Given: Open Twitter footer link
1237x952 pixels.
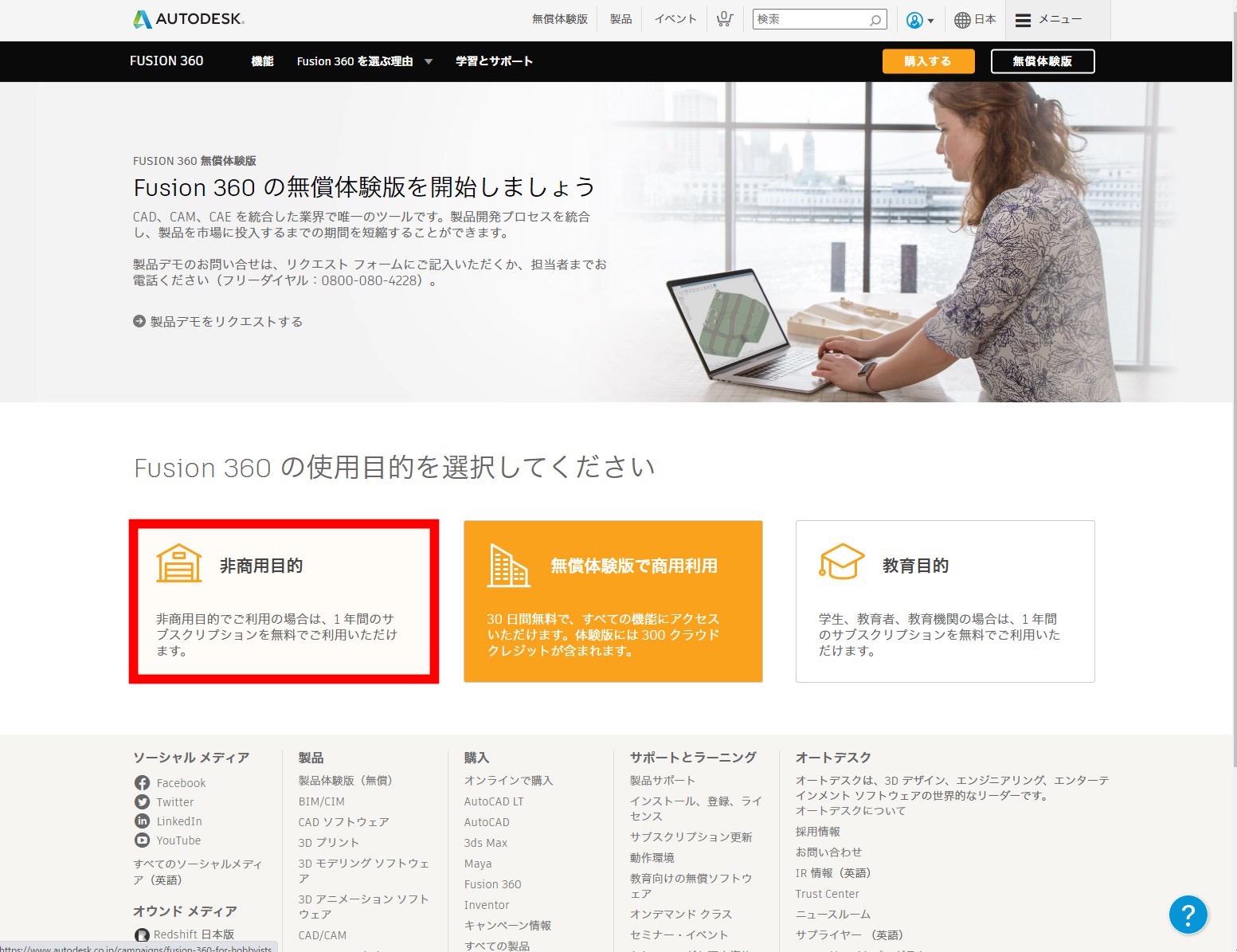Looking at the screenshot, I should (x=175, y=802).
